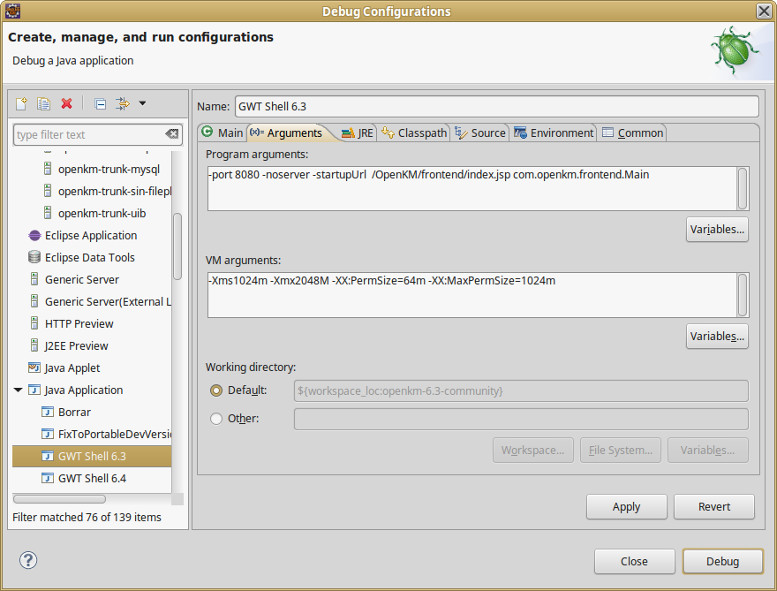The image size is (777, 591).
Task: Click working directory Variables... button
Action: point(708,450)
